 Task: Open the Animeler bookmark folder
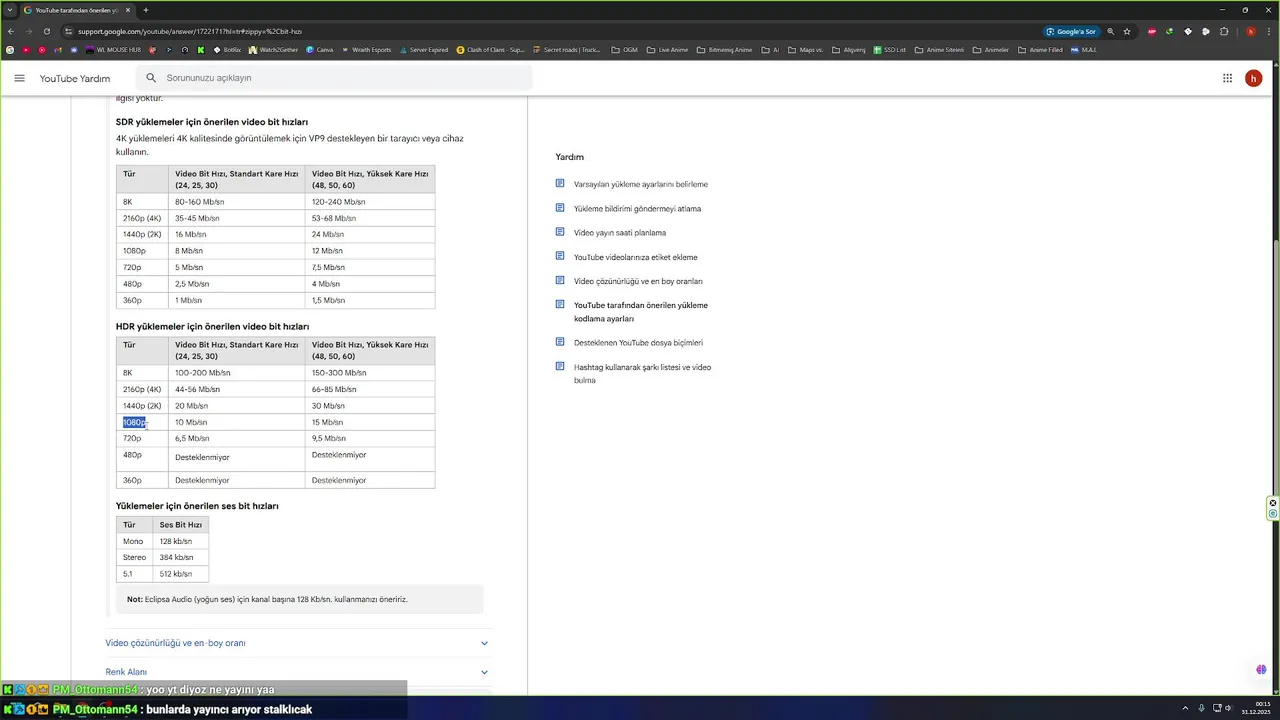(991, 49)
